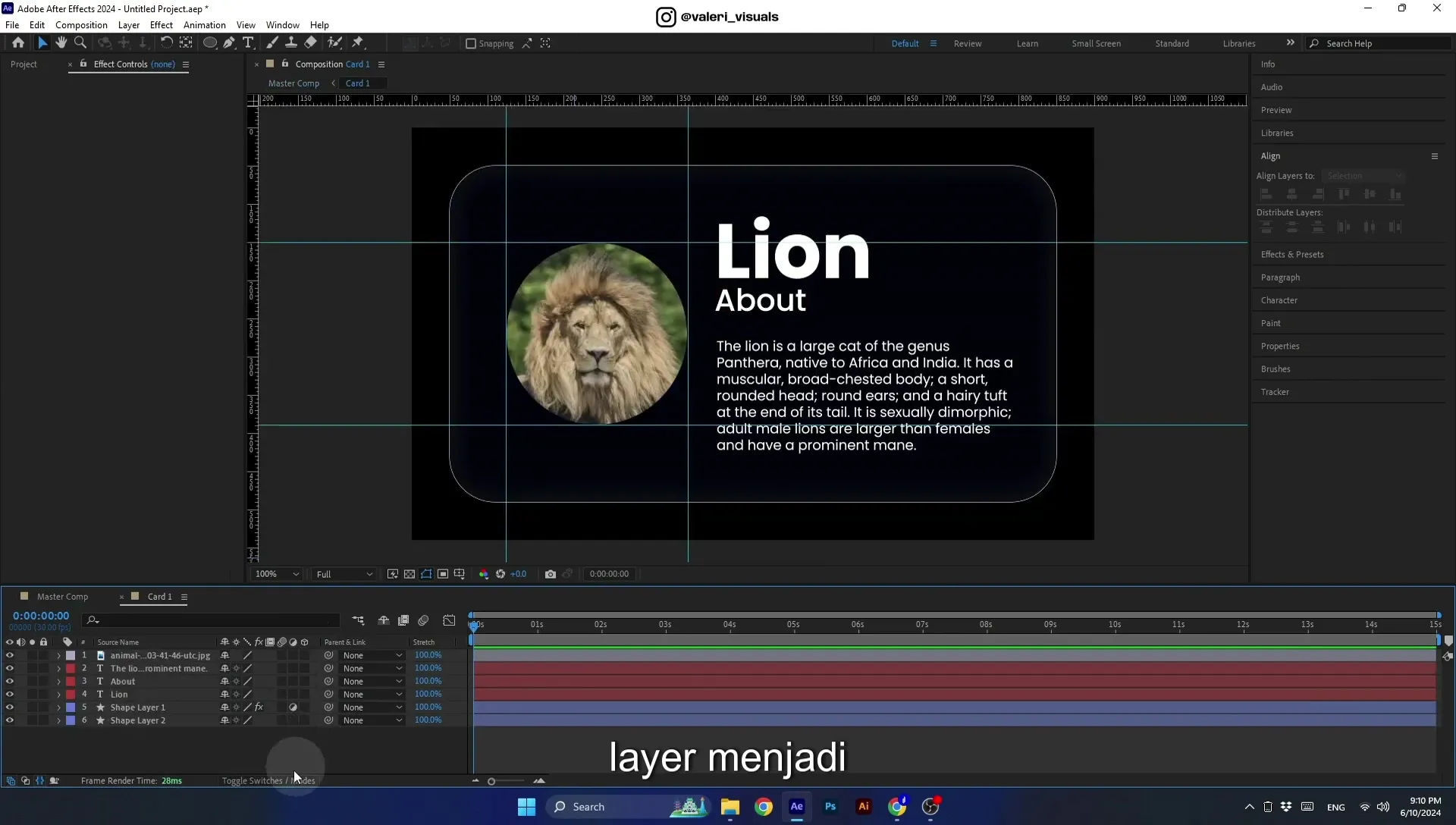Hide the animal jpg layer
The height and width of the screenshot is (825, 1456).
point(10,655)
